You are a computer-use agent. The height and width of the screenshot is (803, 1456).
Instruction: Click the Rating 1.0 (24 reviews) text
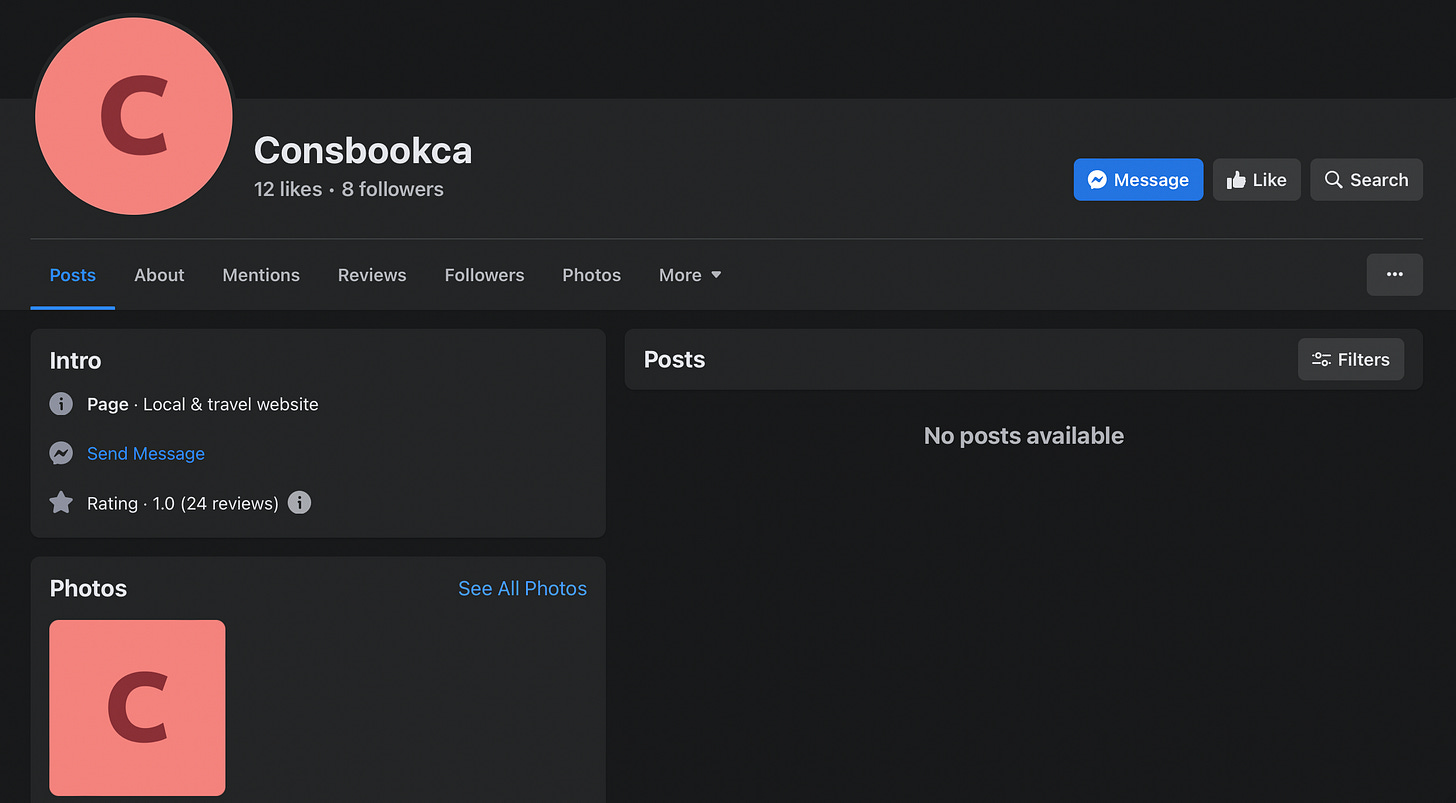[x=183, y=503]
